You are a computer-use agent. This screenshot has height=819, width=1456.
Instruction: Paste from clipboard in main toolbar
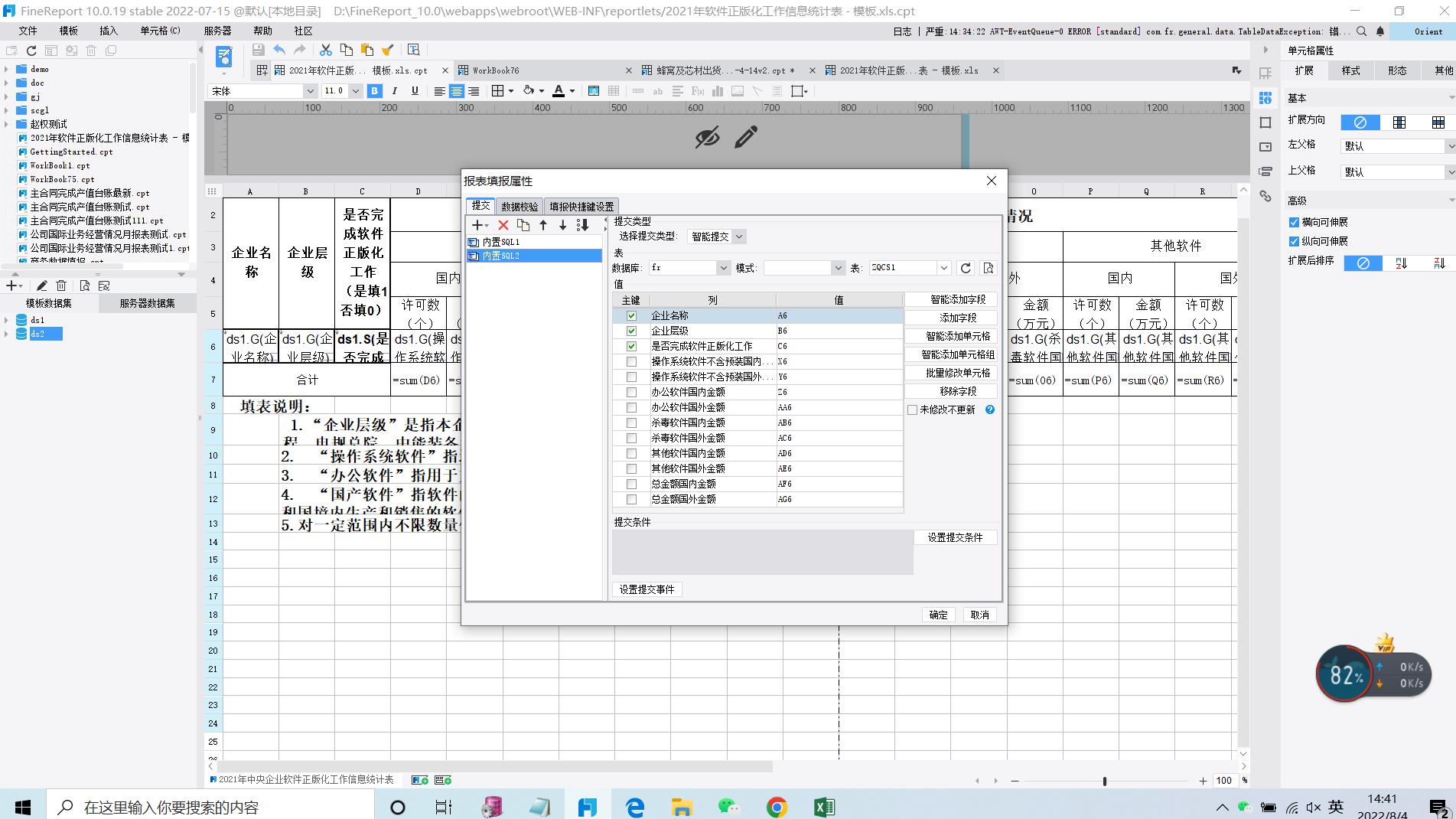[x=367, y=50]
